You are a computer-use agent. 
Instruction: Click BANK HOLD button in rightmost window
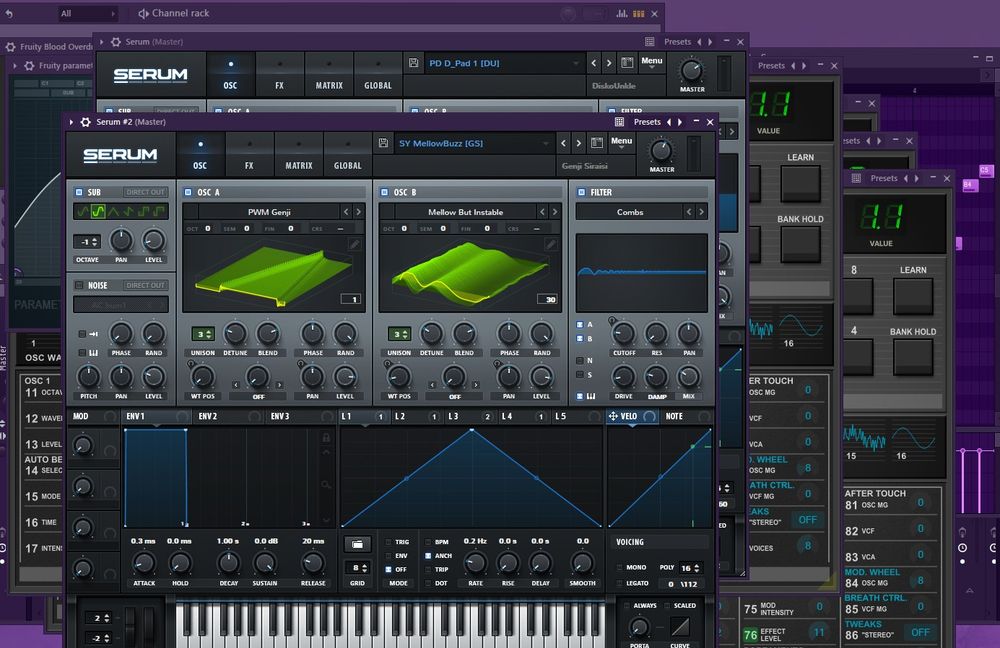pyautogui.click(x=913, y=357)
